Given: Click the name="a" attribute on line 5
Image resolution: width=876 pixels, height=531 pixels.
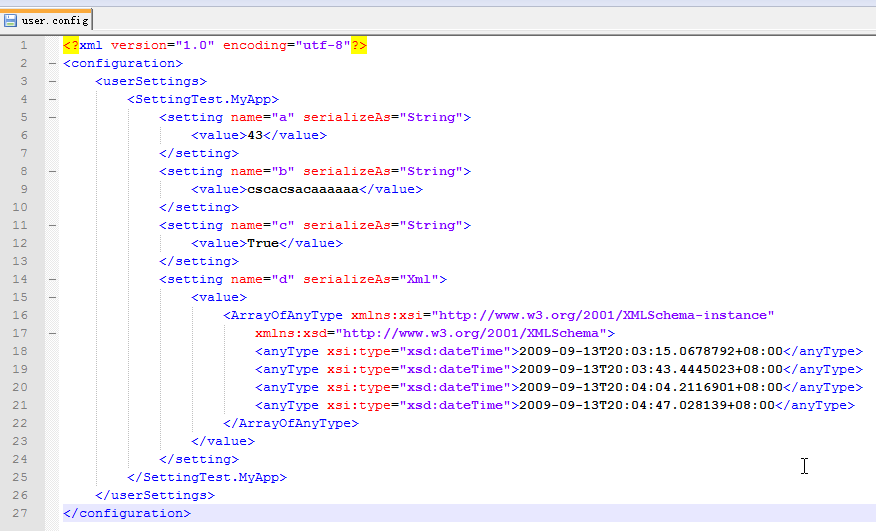Looking at the screenshot, I should 263,117.
